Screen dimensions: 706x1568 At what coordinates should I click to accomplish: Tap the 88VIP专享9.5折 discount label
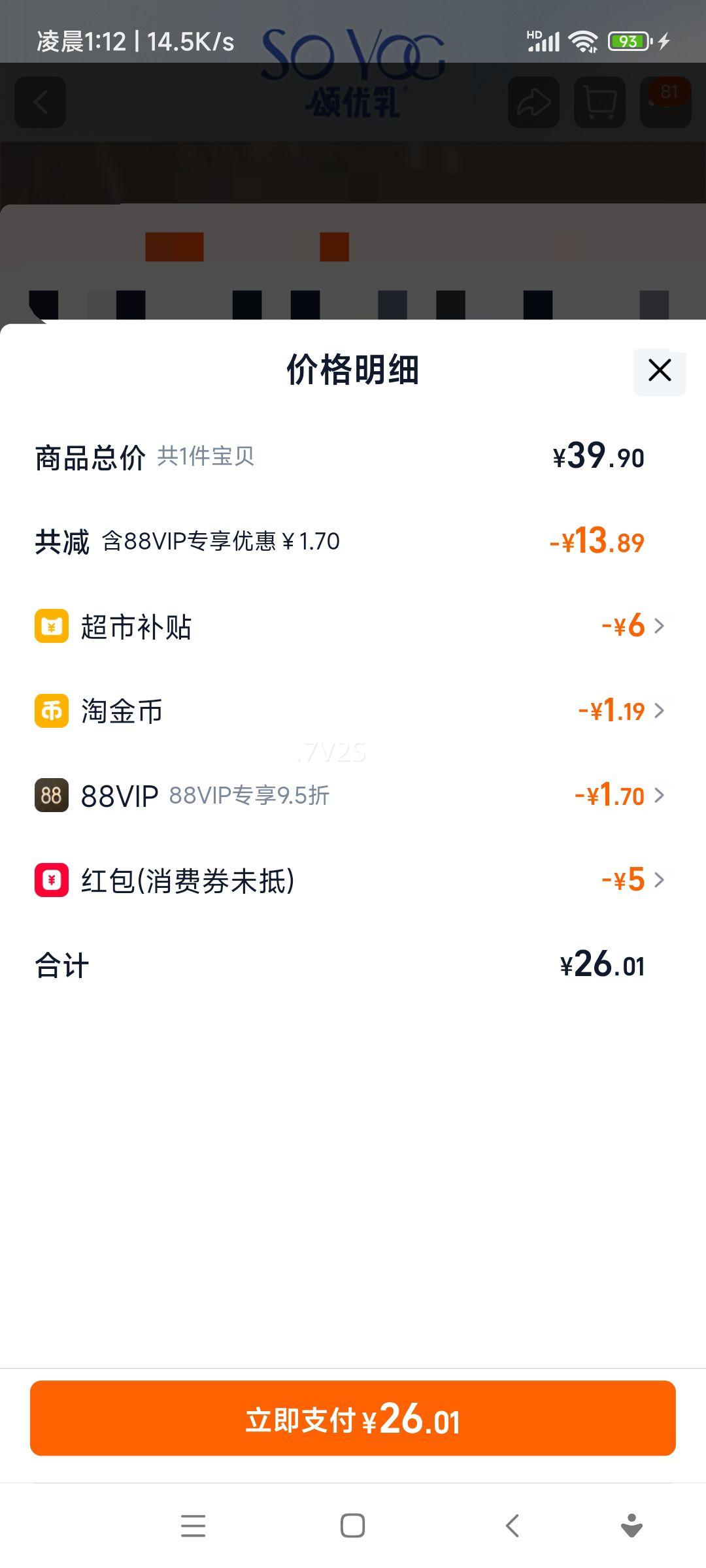(249, 796)
